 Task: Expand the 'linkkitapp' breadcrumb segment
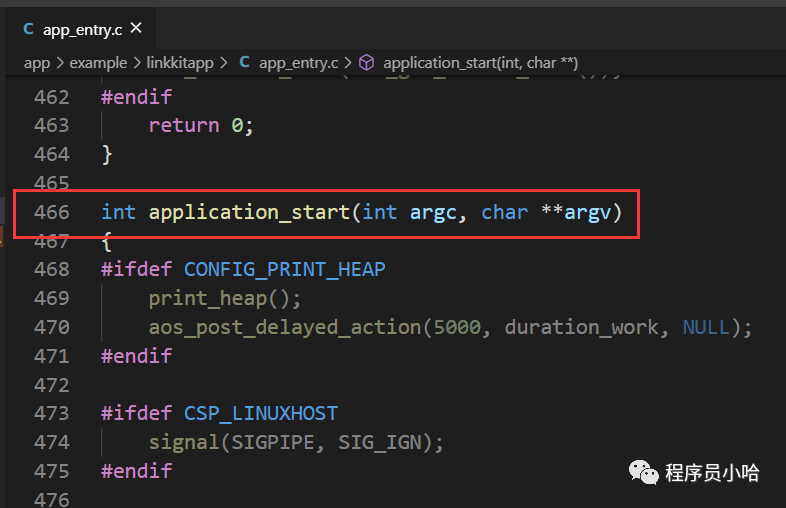180,62
